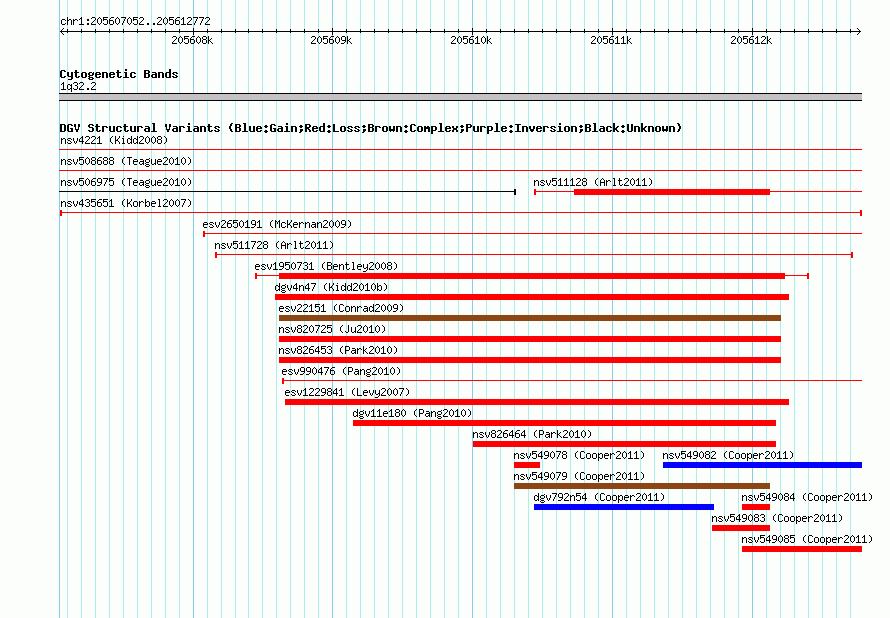
Task: Click the nsv826464 (Park2010) variant bar
Action: click(624, 444)
